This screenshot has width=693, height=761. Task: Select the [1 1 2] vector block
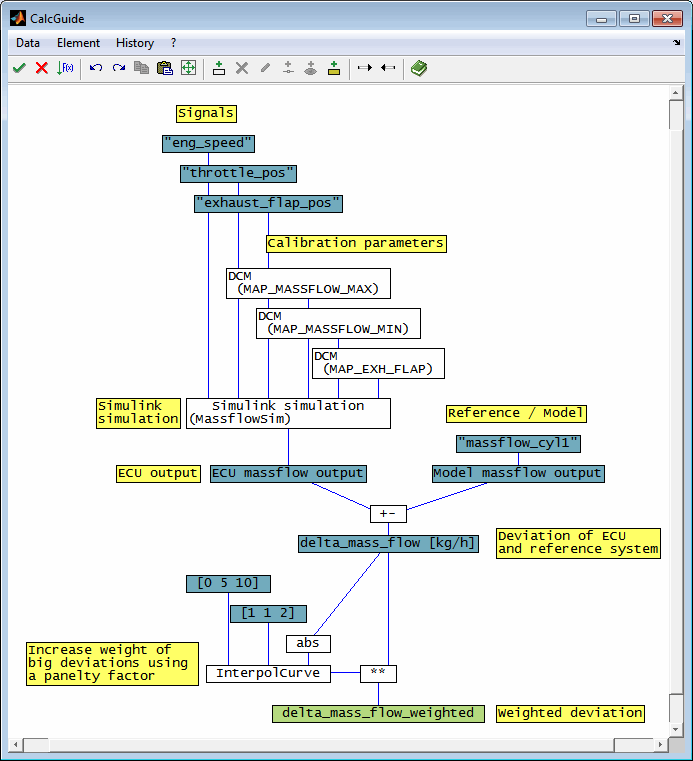268,614
